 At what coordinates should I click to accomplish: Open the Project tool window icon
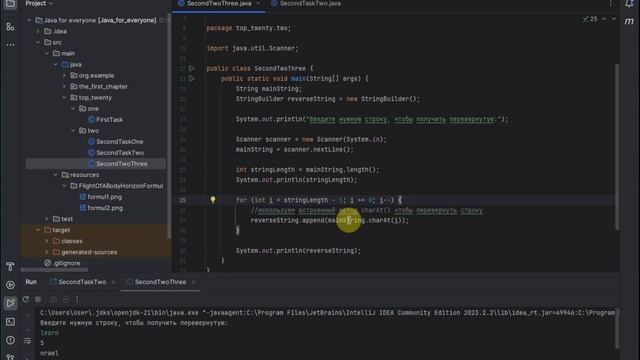10,4
